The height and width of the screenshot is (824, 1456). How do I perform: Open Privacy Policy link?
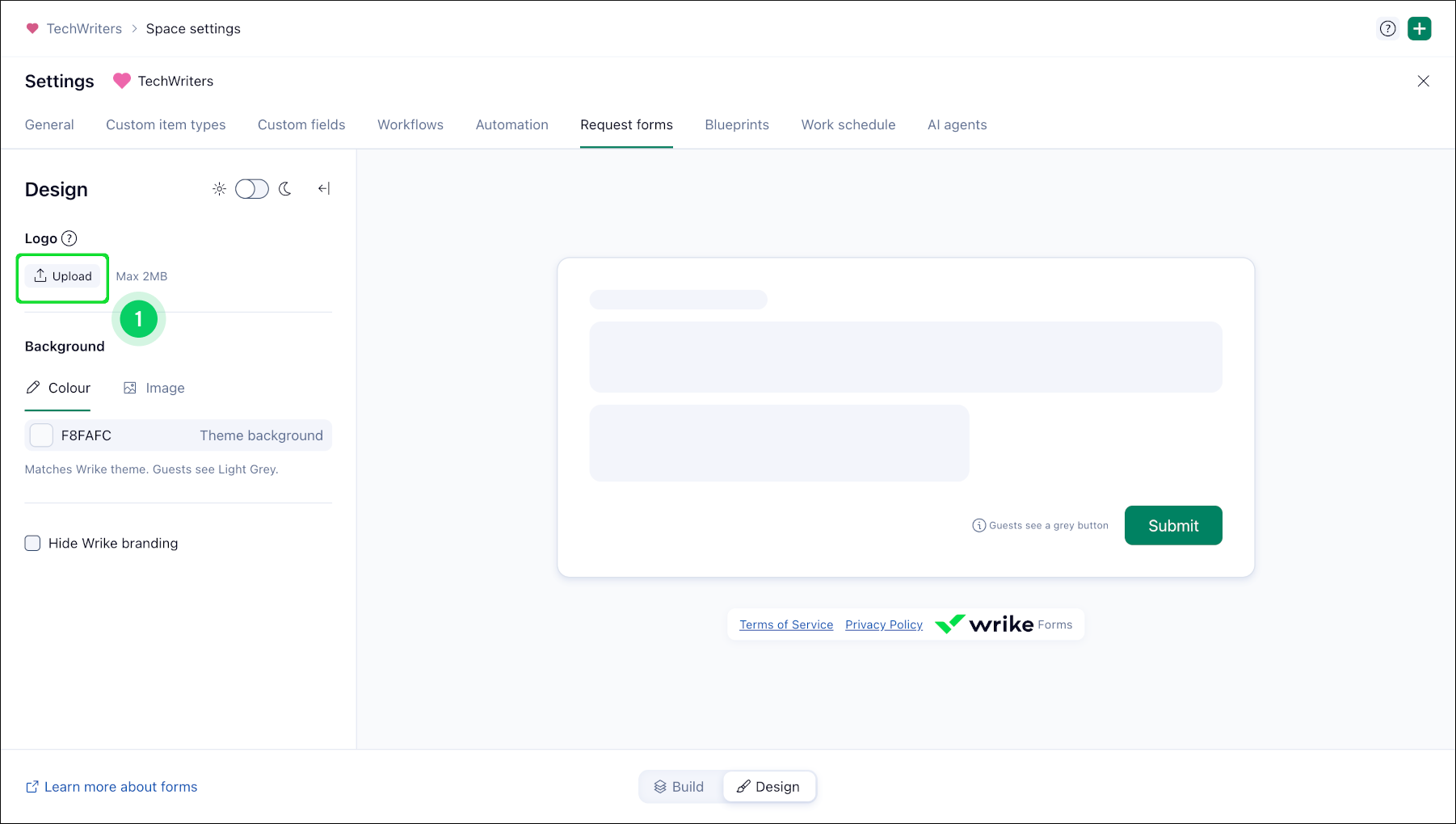(x=884, y=624)
